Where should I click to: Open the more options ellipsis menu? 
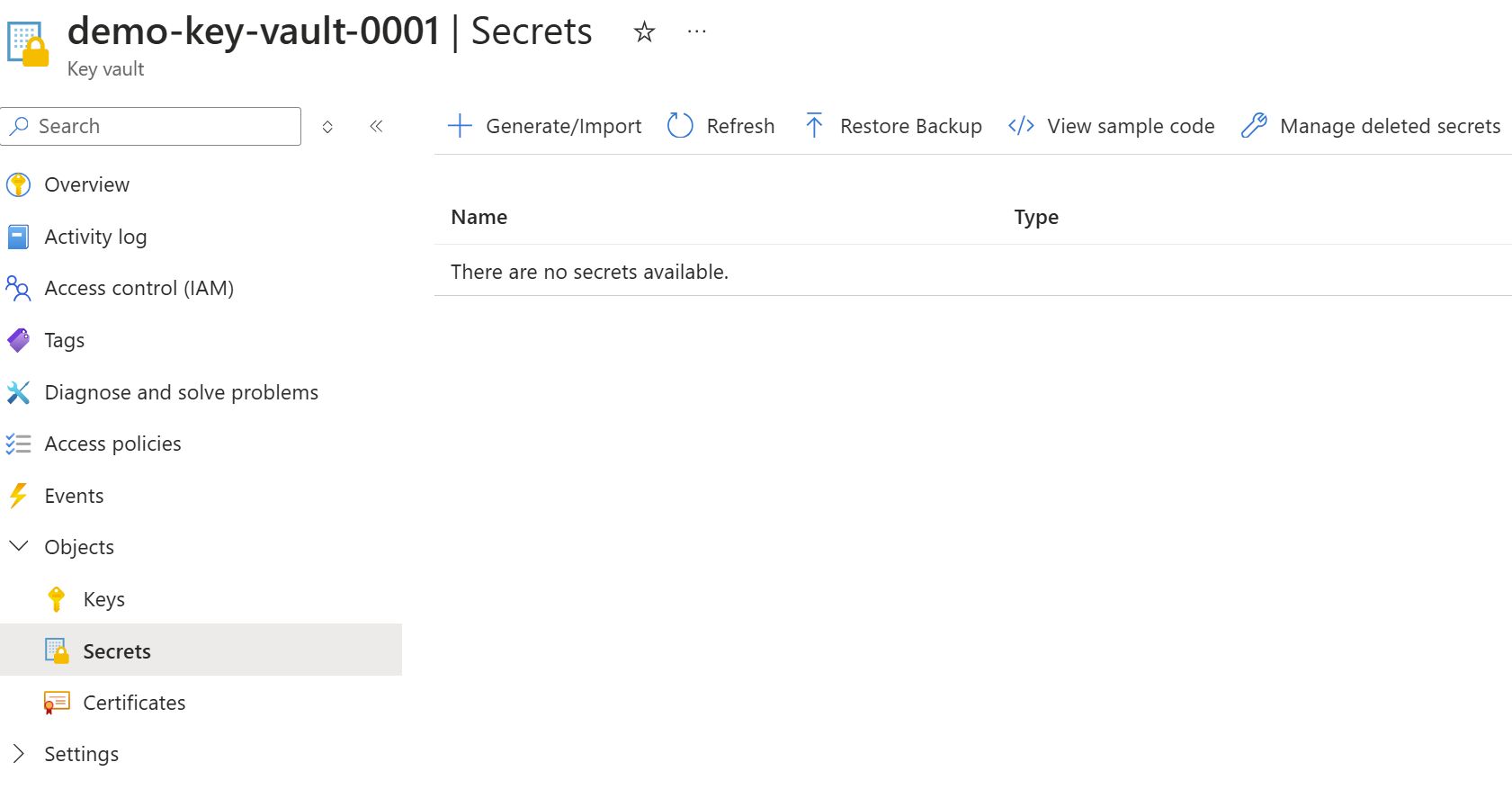[696, 31]
